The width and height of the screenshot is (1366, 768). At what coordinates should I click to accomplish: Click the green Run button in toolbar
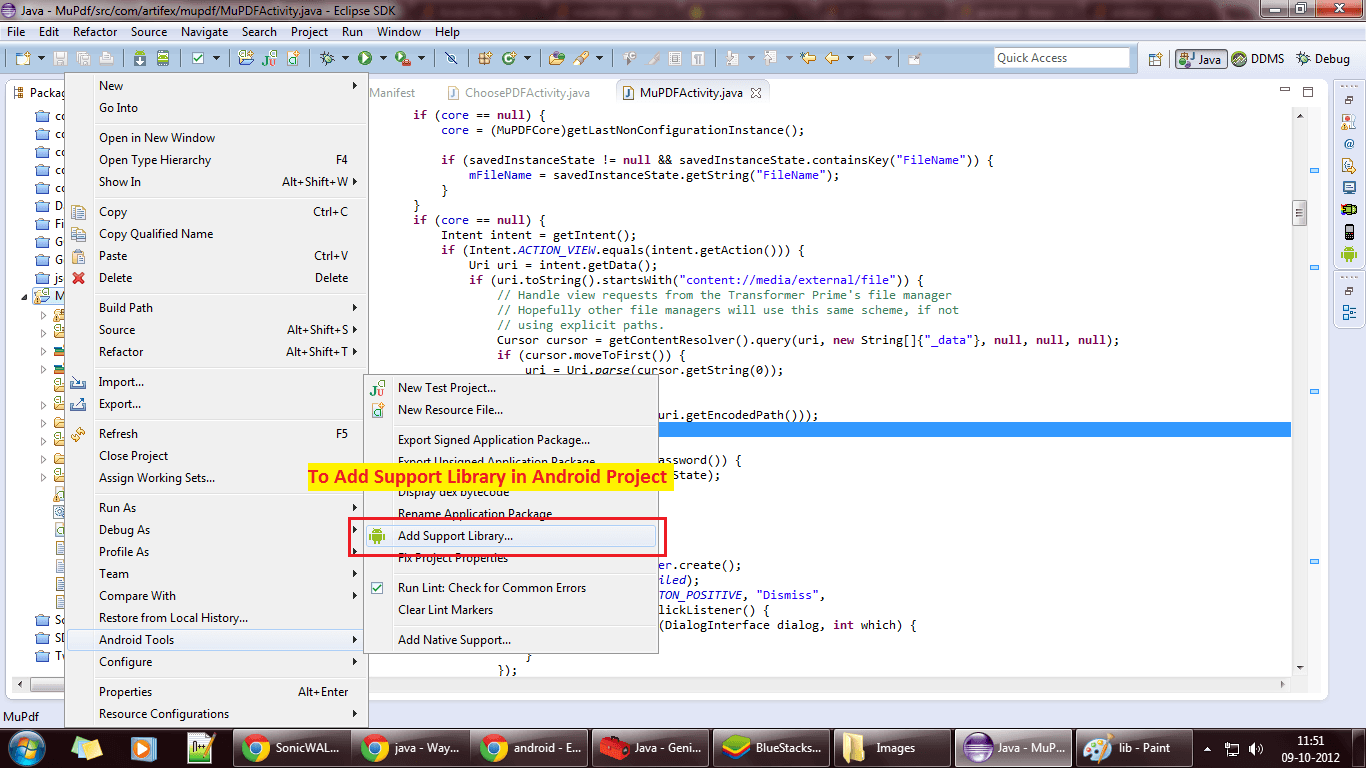pyautogui.click(x=365, y=58)
